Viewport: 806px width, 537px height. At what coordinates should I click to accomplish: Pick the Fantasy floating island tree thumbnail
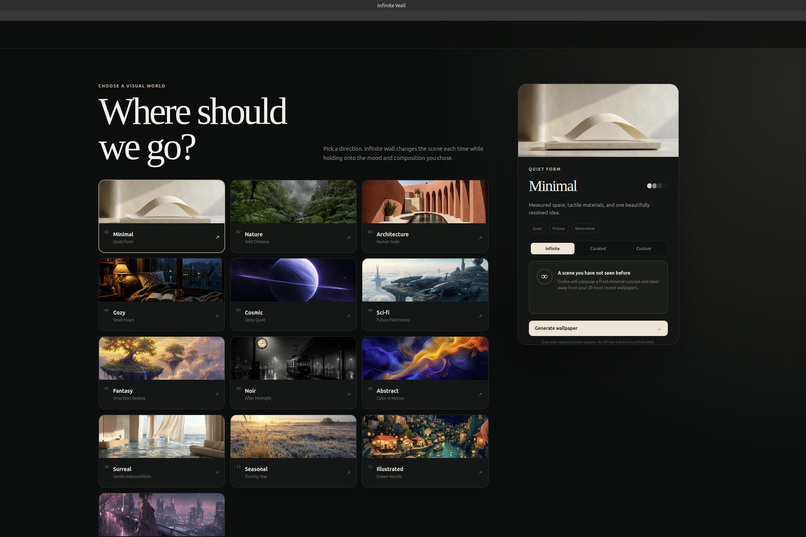coord(162,358)
